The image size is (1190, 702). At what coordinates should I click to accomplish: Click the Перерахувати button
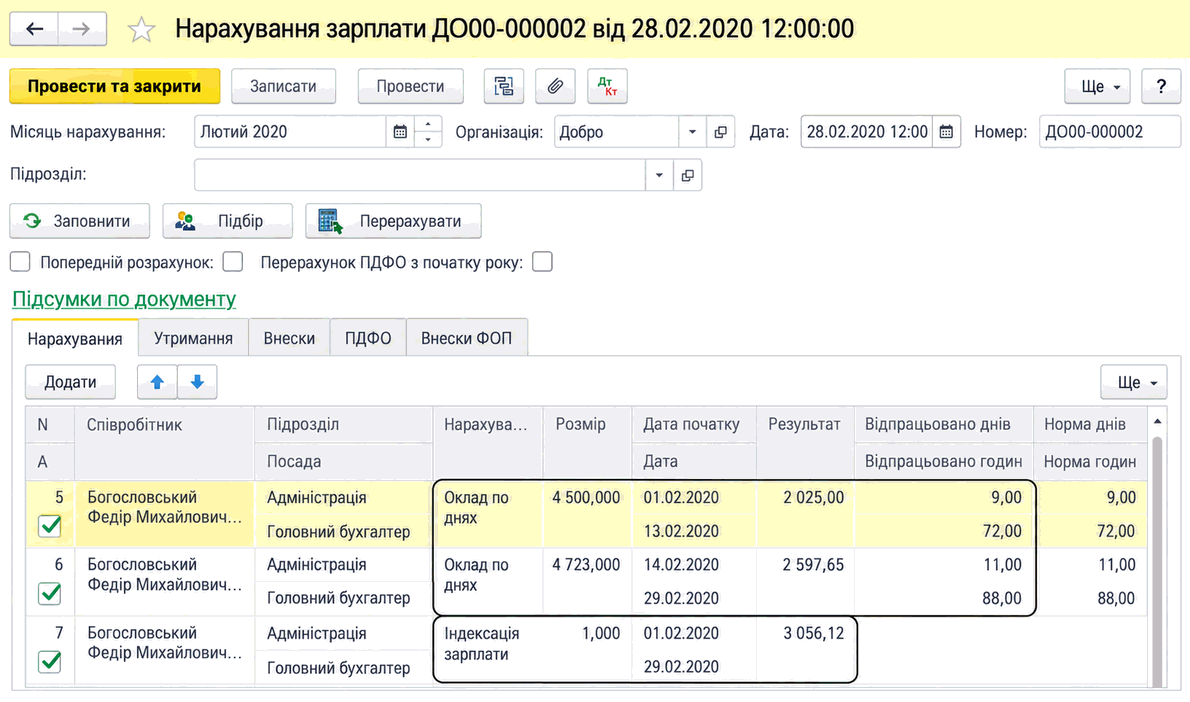click(393, 221)
